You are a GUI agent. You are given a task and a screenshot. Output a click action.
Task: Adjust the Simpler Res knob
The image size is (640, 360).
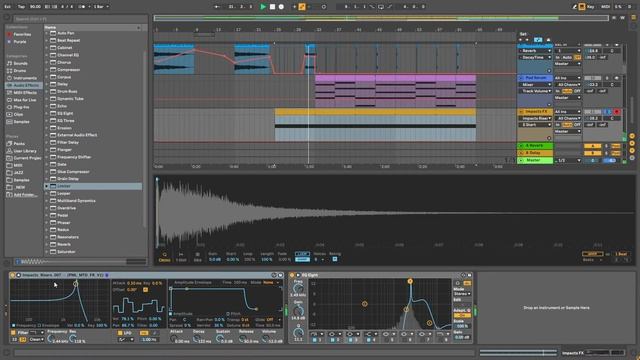[x=73, y=339]
